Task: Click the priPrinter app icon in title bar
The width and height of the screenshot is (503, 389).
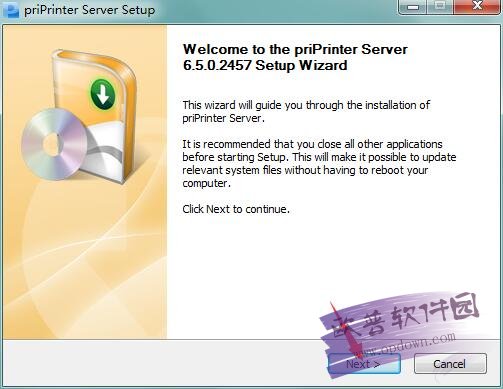Action: (11, 10)
